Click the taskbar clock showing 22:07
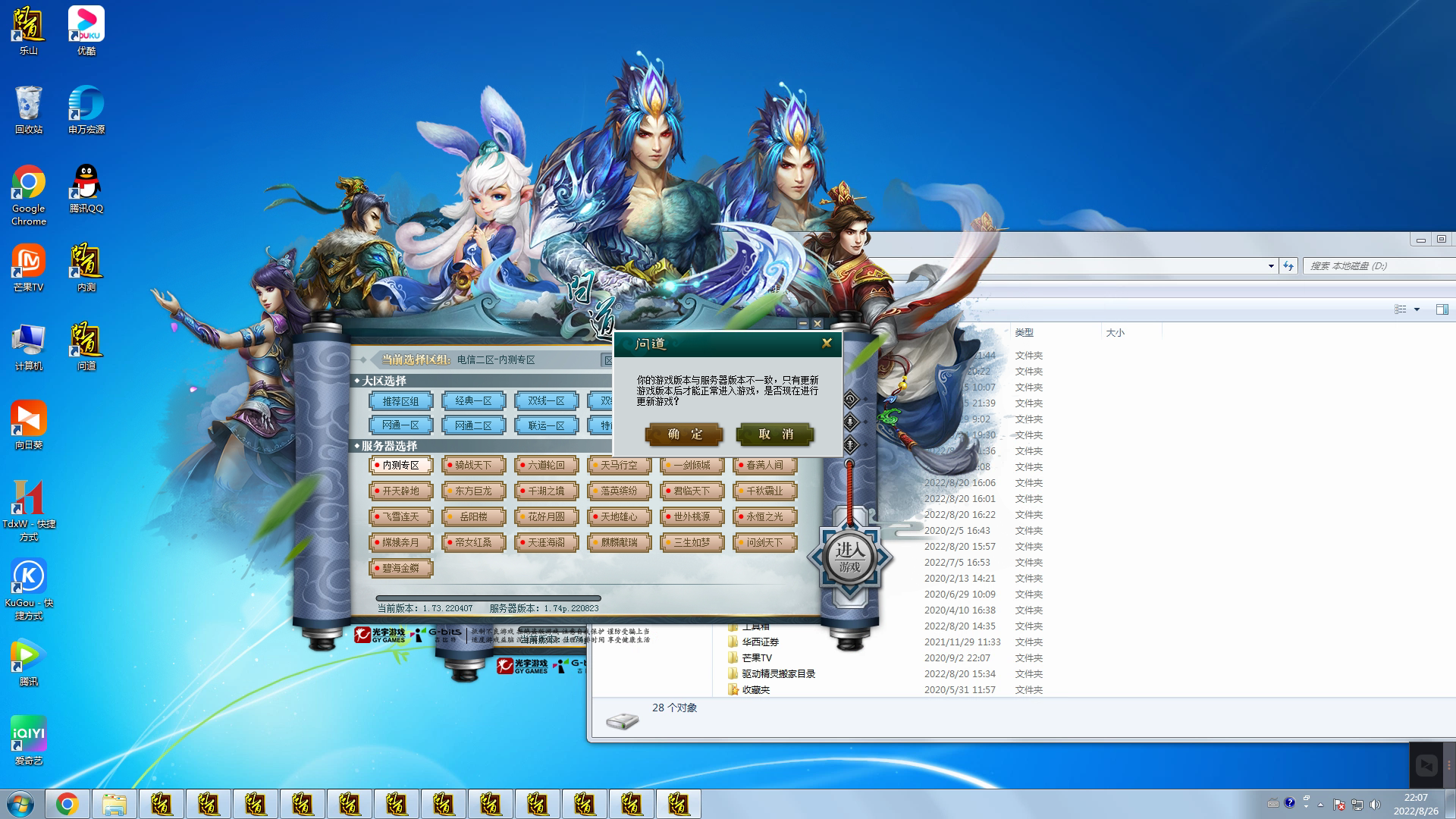 point(1416,804)
